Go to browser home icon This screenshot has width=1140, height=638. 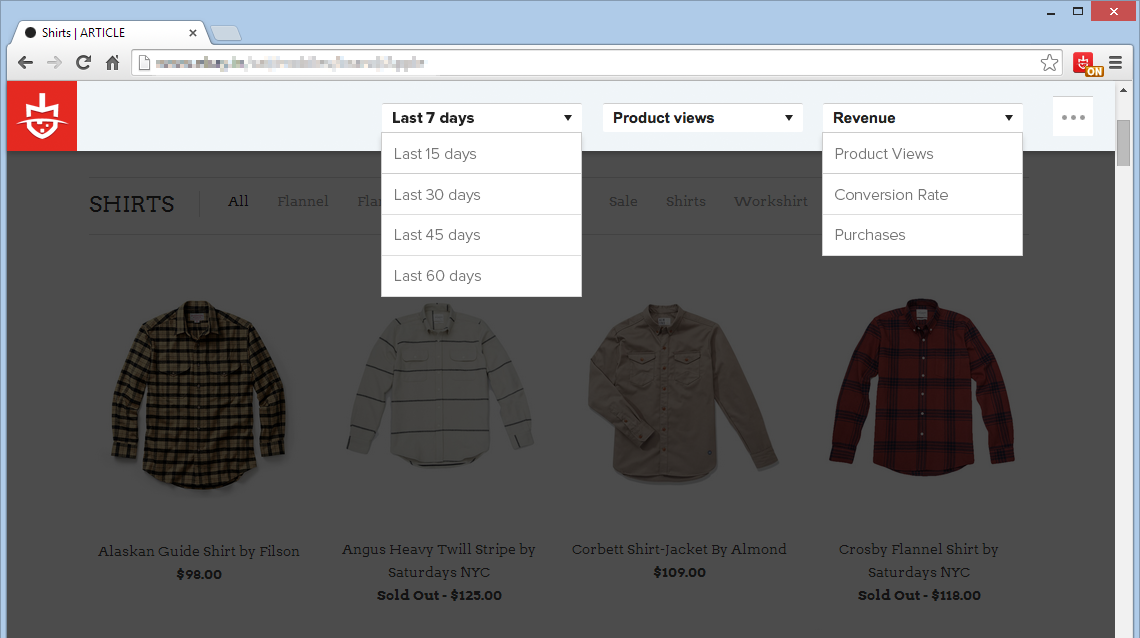(x=112, y=62)
